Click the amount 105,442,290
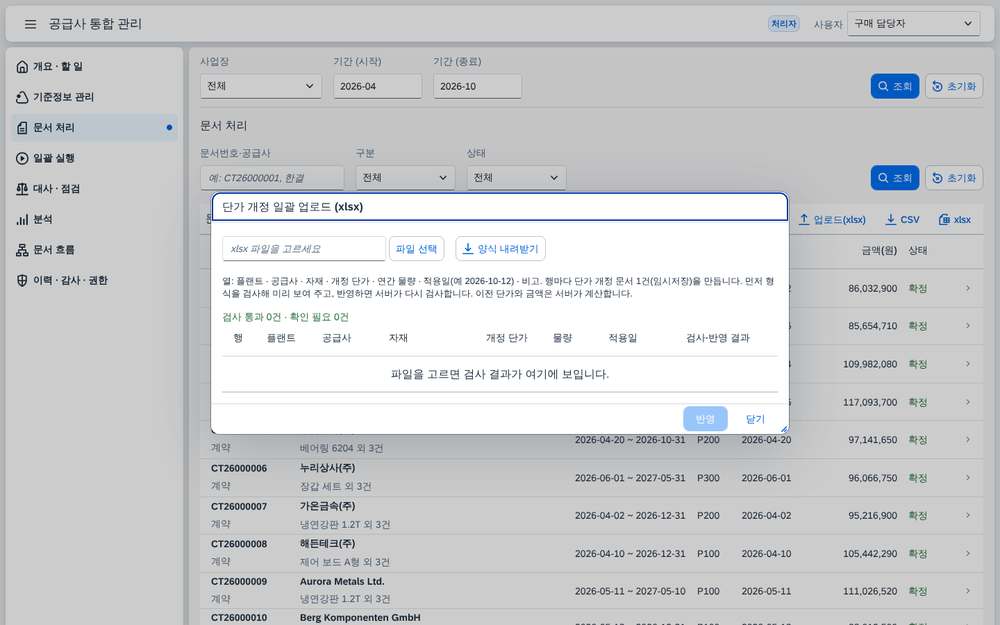The width and height of the screenshot is (1000, 625). pos(870,554)
